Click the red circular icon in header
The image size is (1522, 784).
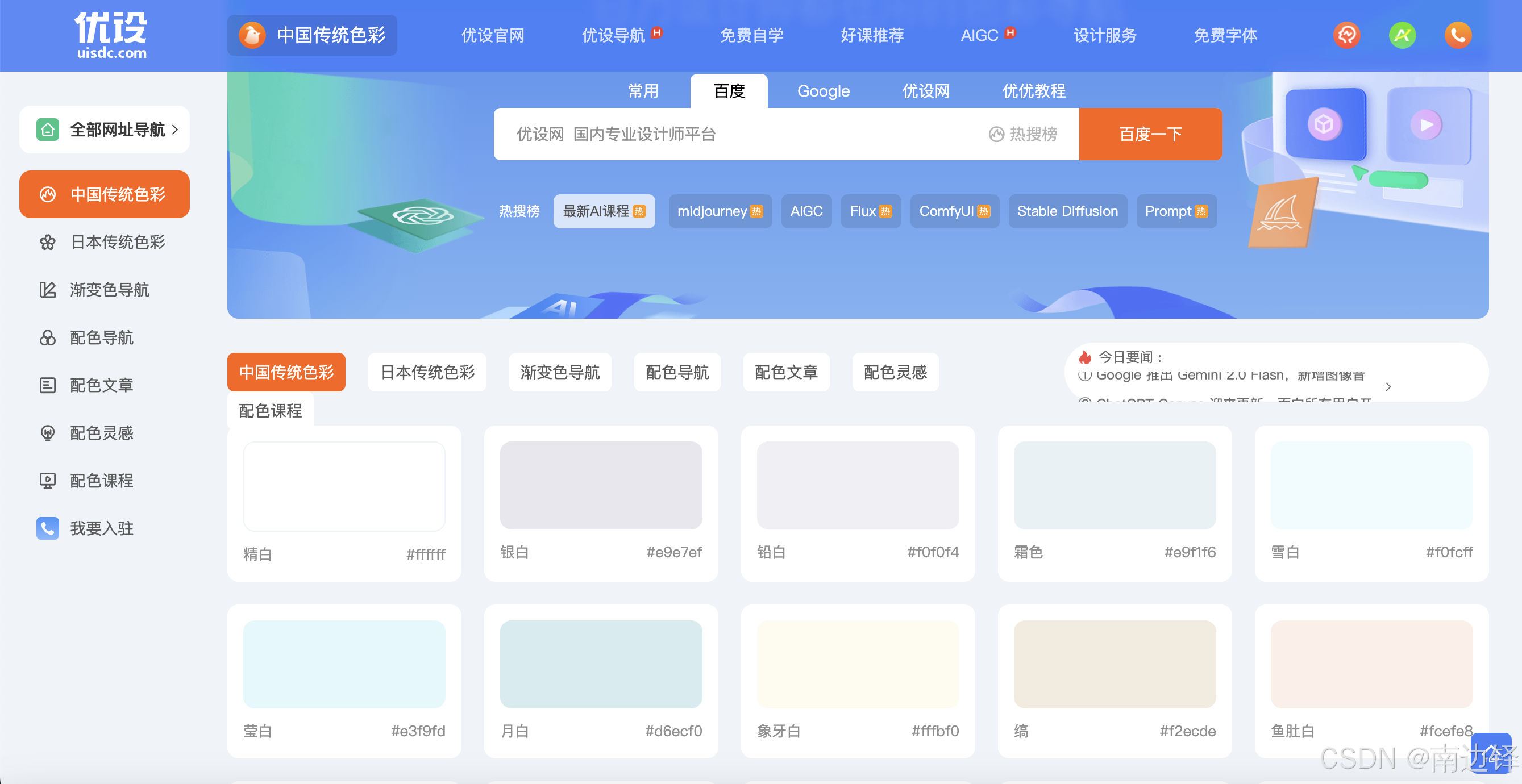tap(1346, 35)
